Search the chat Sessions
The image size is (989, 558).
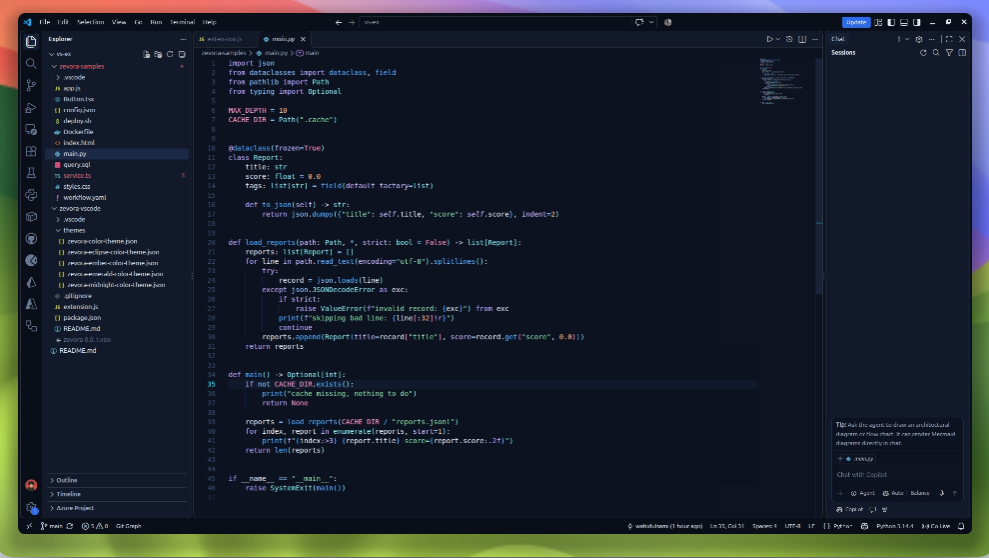936,53
